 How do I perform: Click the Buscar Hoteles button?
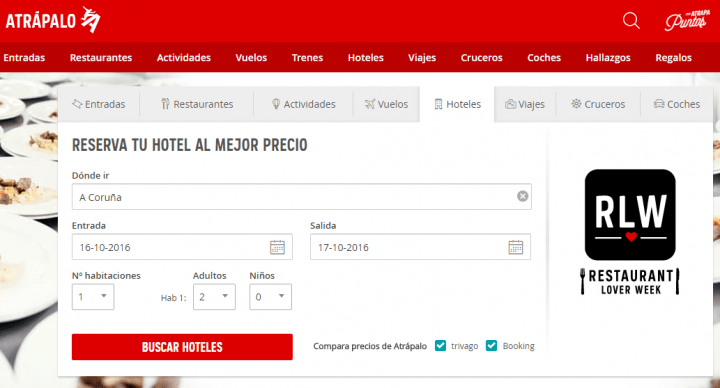tap(182, 347)
